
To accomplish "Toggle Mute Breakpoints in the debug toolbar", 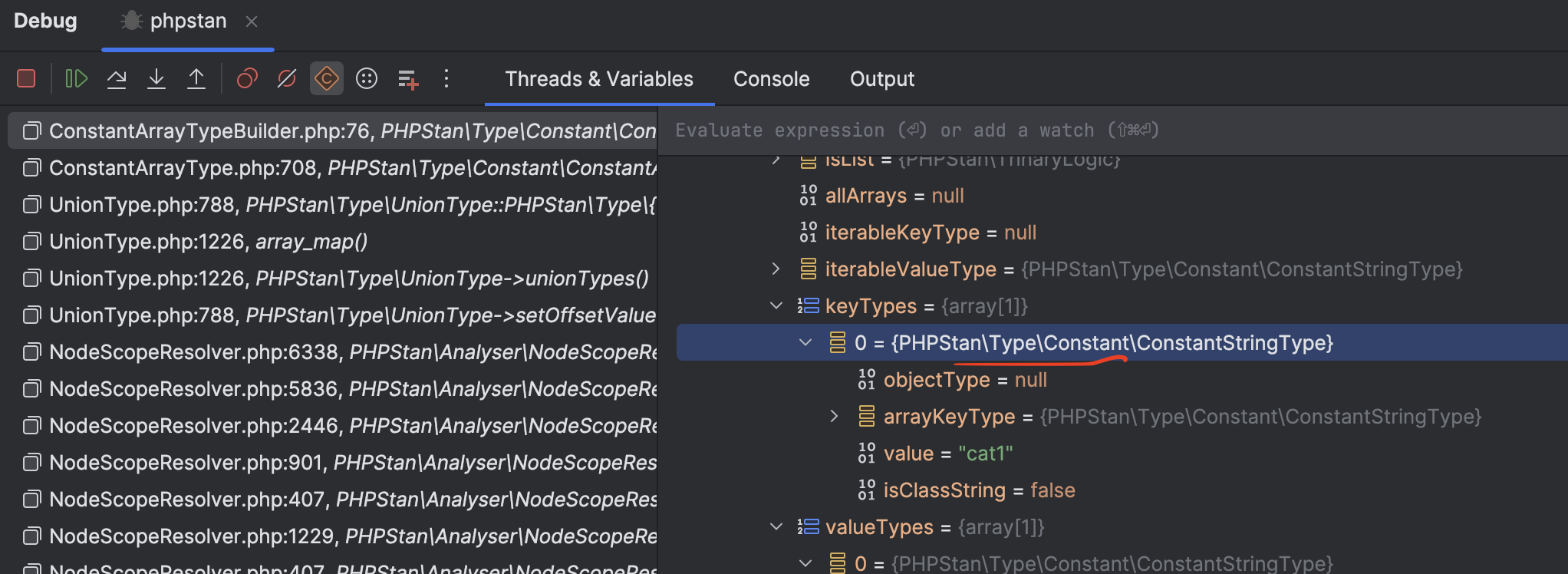I will click(x=287, y=78).
